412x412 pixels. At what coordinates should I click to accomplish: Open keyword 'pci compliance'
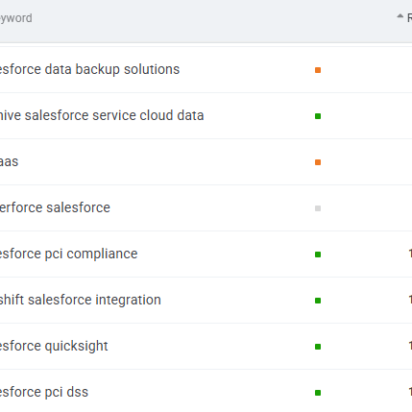pyautogui.click(x=69, y=254)
